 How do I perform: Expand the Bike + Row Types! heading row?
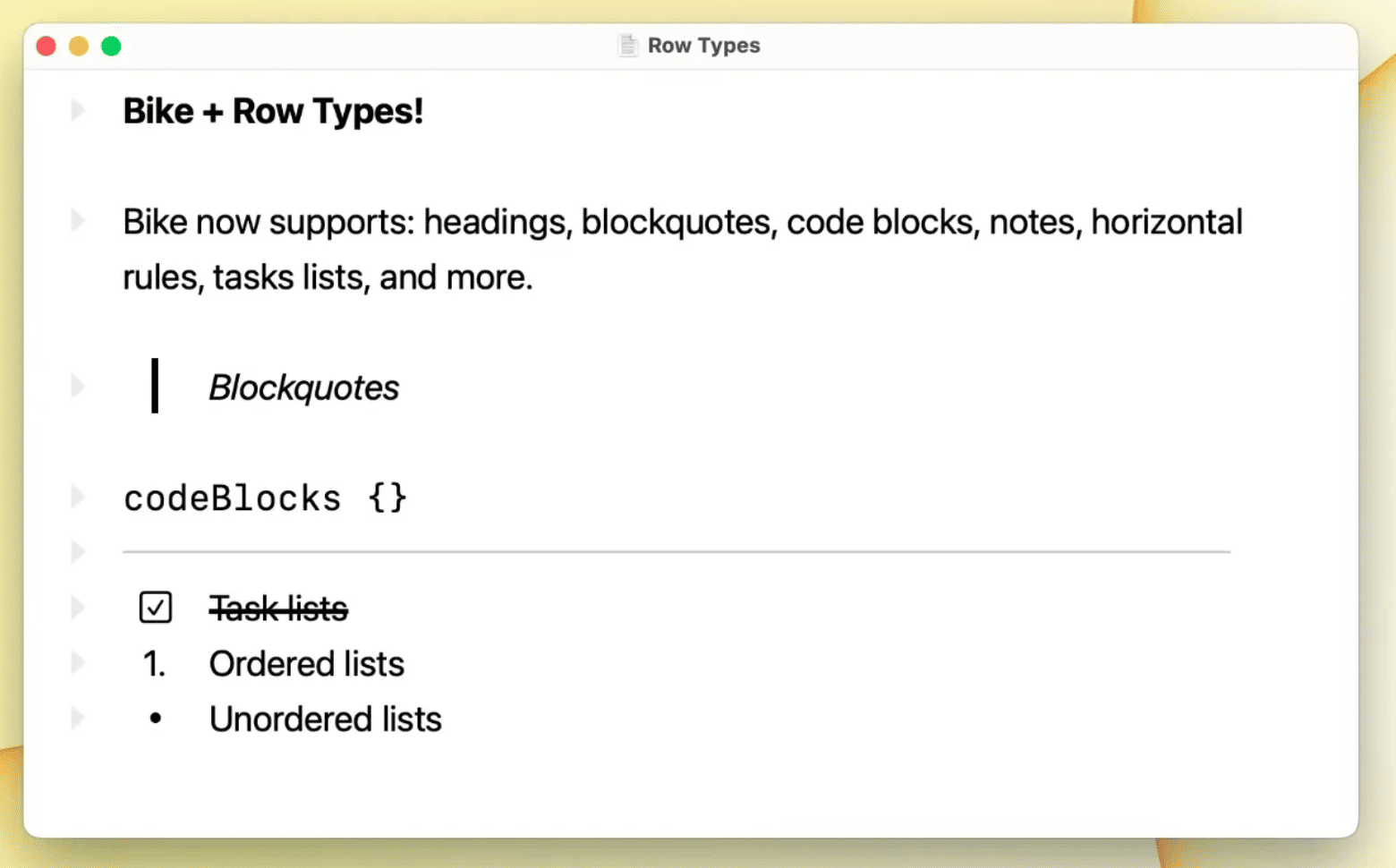coord(78,110)
